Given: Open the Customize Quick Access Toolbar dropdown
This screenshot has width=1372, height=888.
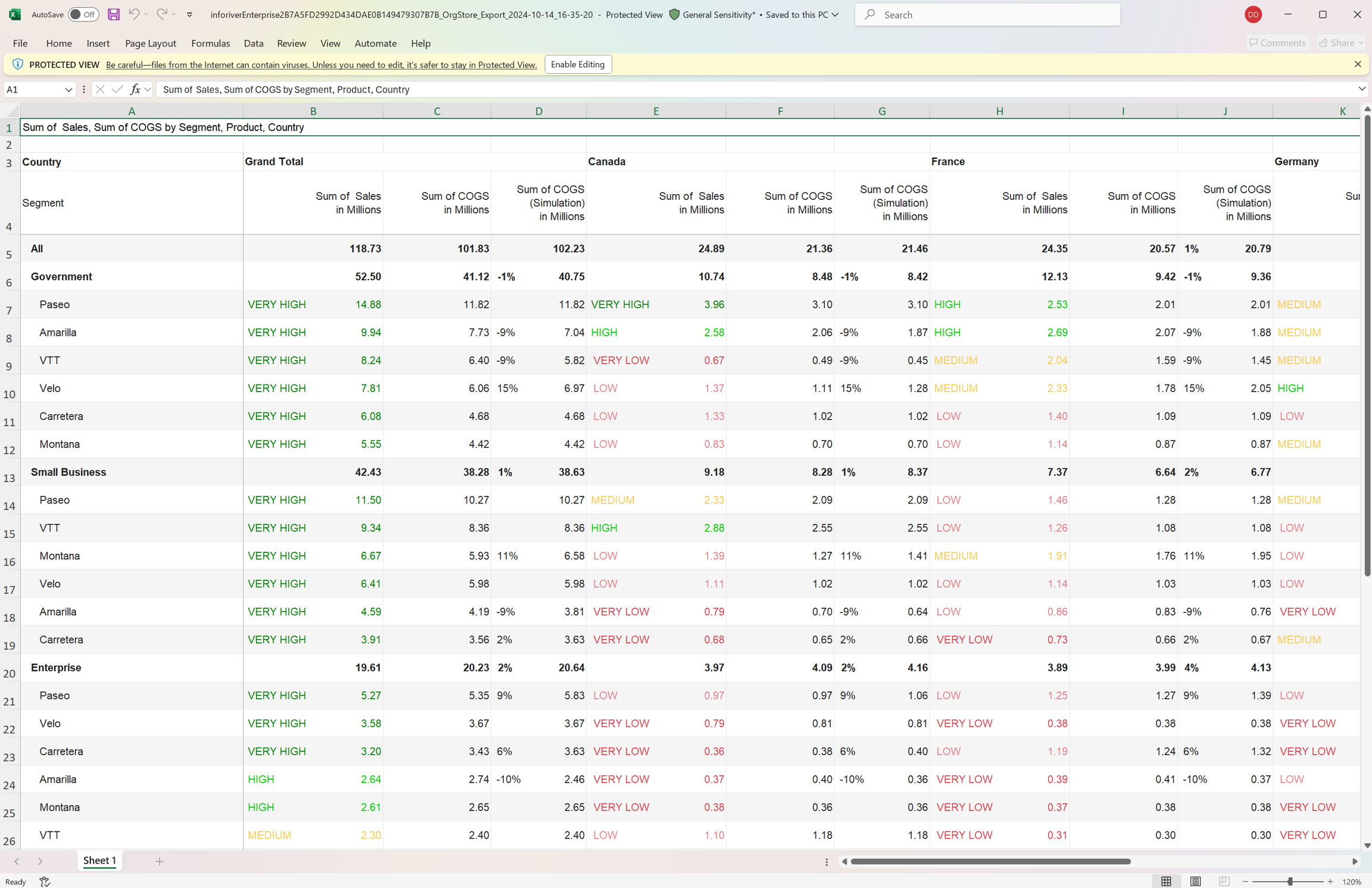Looking at the screenshot, I should point(189,14).
